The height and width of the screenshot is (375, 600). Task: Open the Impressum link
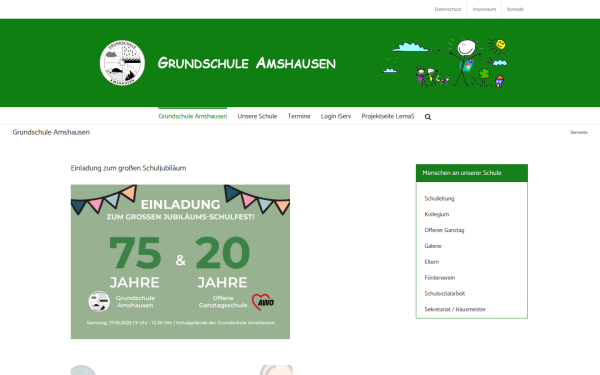(x=484, y=9)
